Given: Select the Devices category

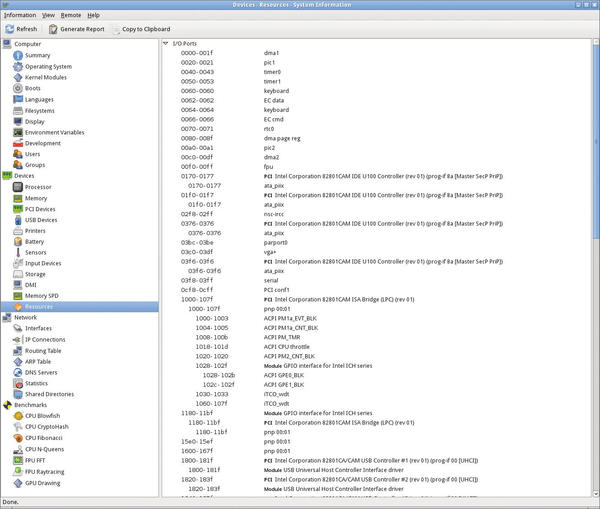Looking at the screenshot, I should pos(24,176).
